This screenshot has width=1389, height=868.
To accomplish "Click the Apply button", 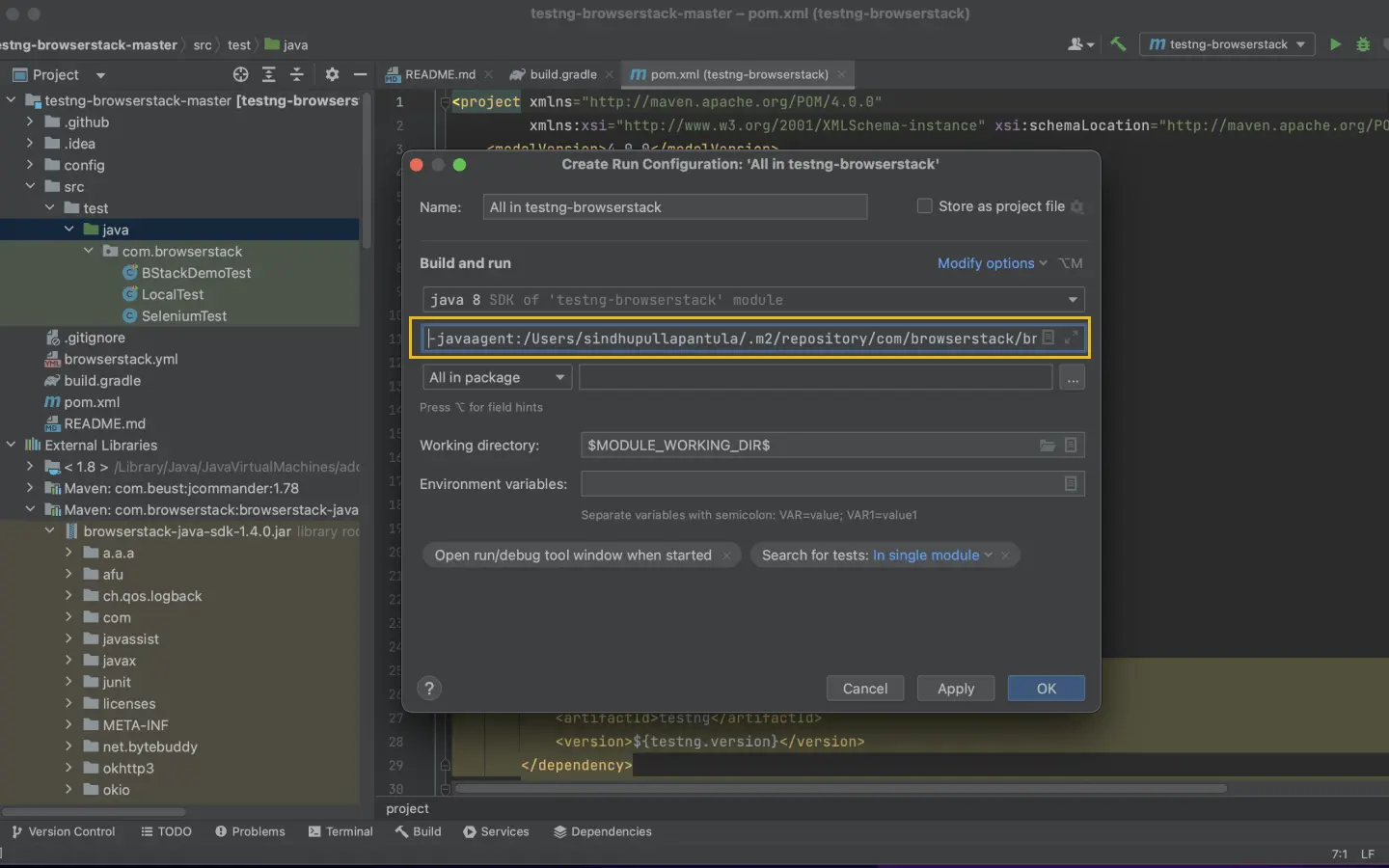I will point(955,689).
